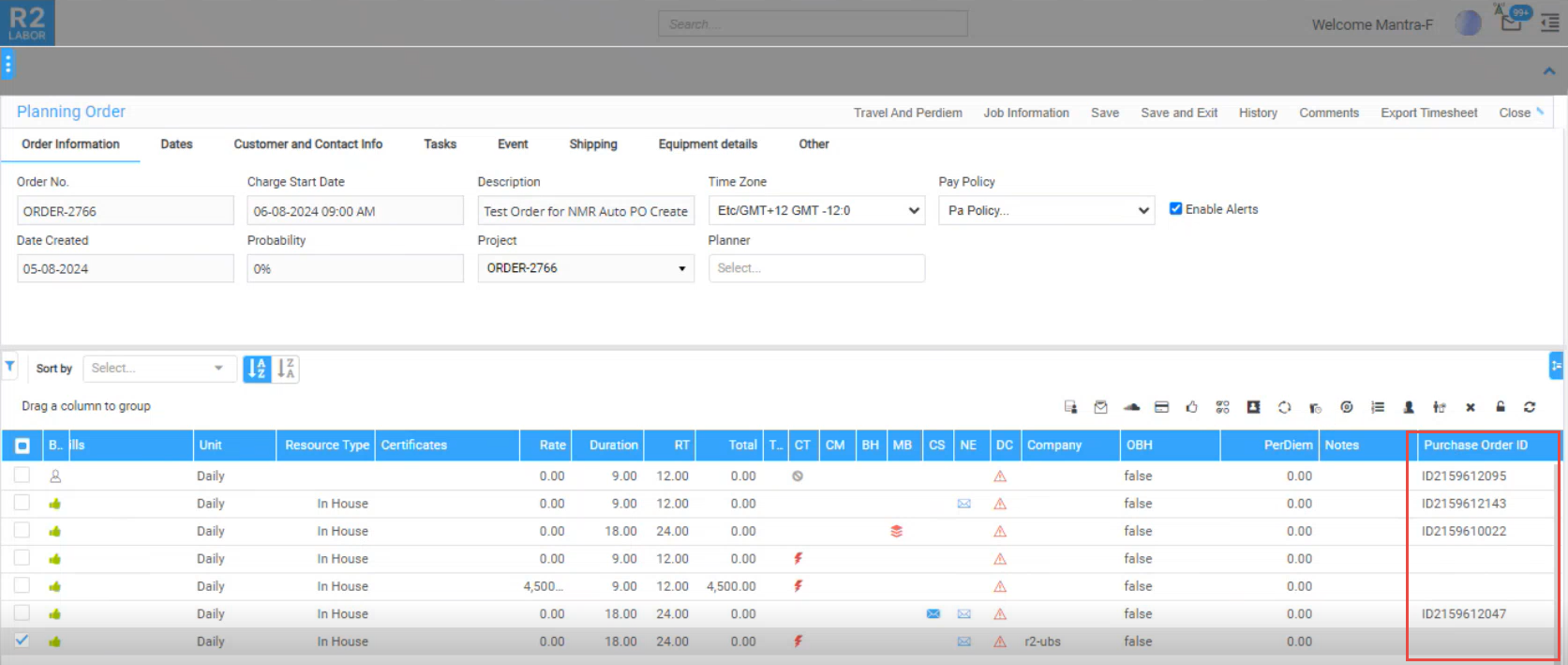
Task: Click the X icon in grid toolbar
Action: click(x=1471, y=407)
